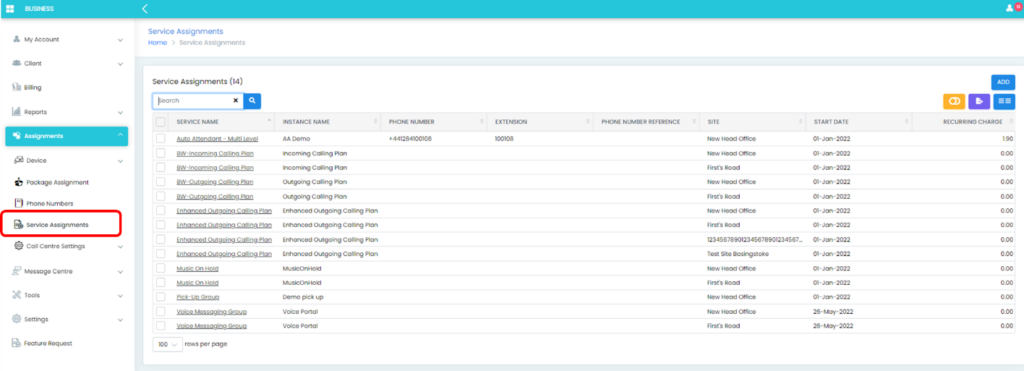Screen dimensions: 1024x371
Task: Click the Phone Numbers icon
Action: tap(18, 203)
